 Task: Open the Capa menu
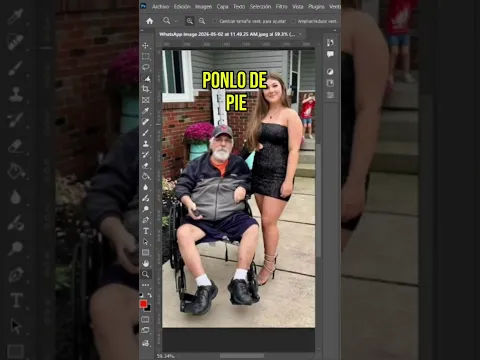[222, 7]
